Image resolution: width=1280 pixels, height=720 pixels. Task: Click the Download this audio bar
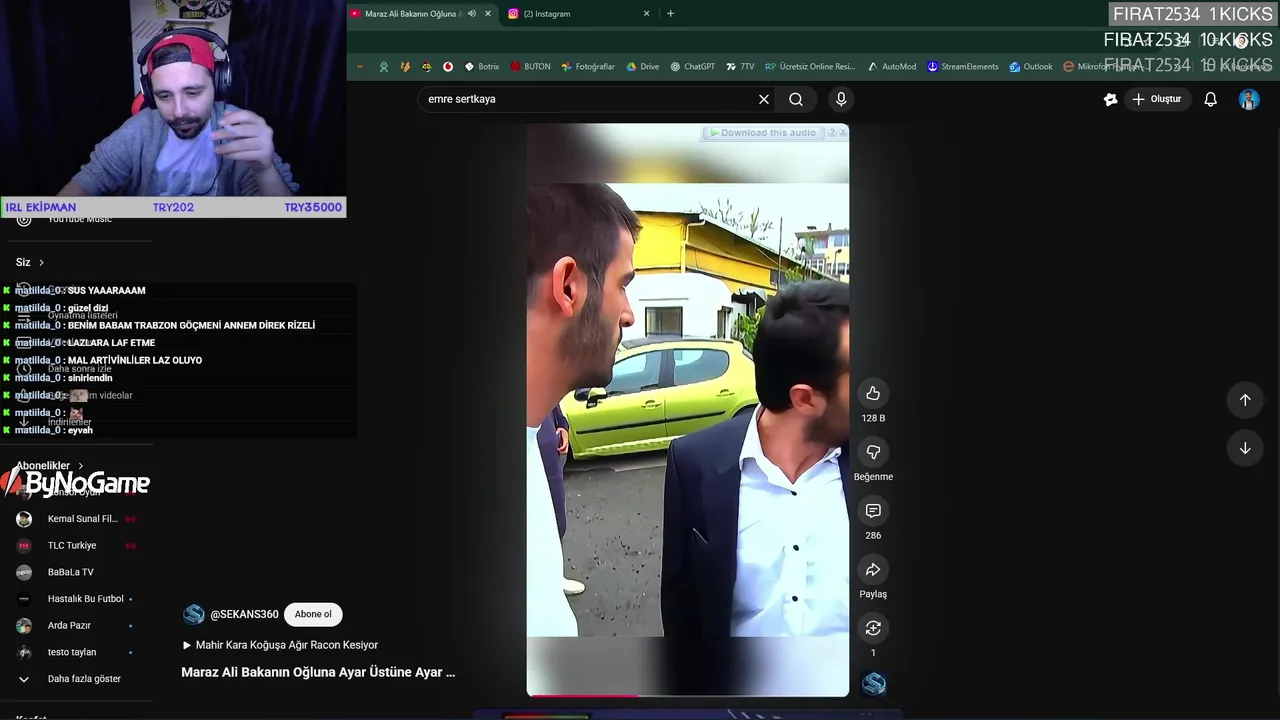click(x=762, y=133)
